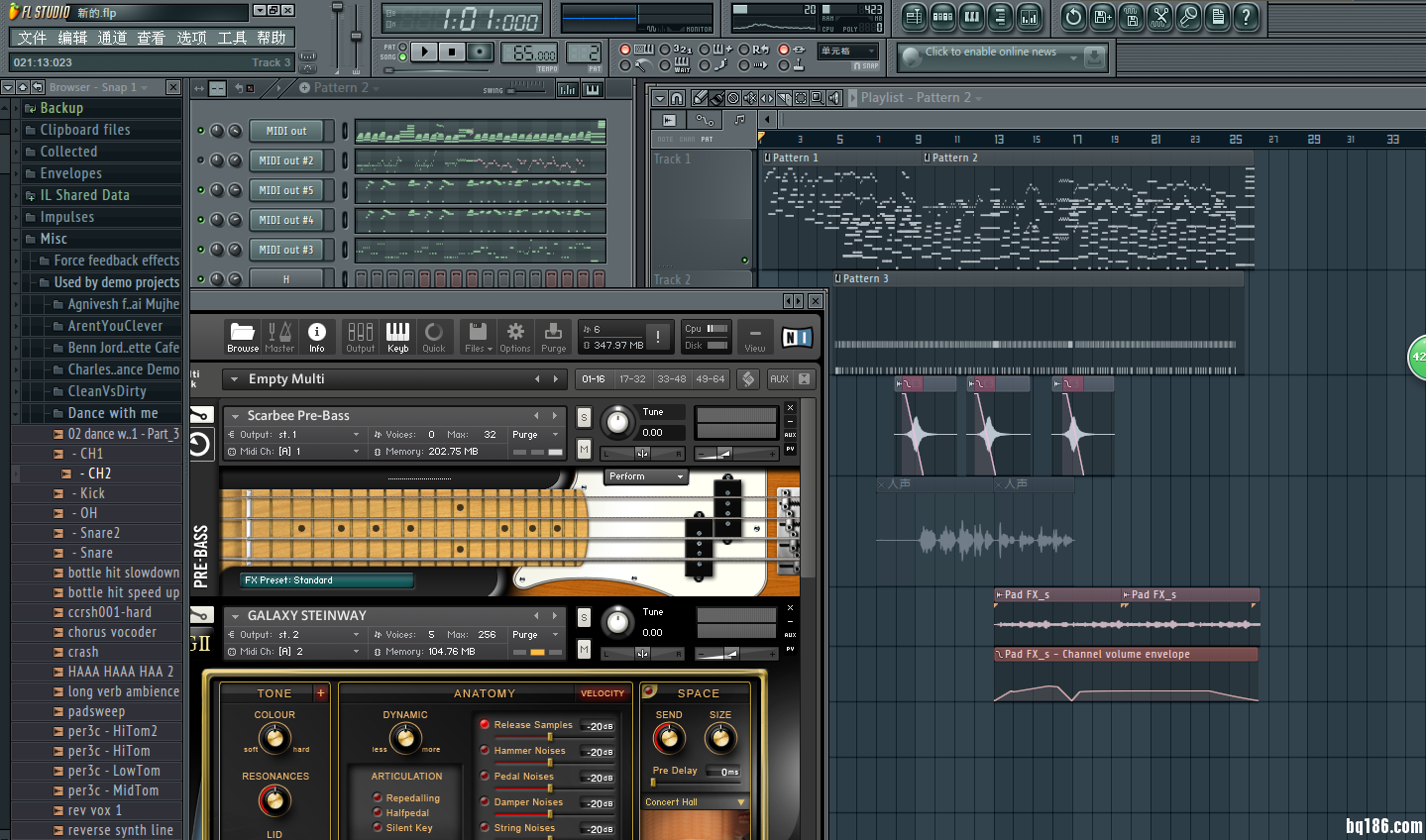
Task: Open Empty Multi dropdown arrow
Action: click(235, 378)
